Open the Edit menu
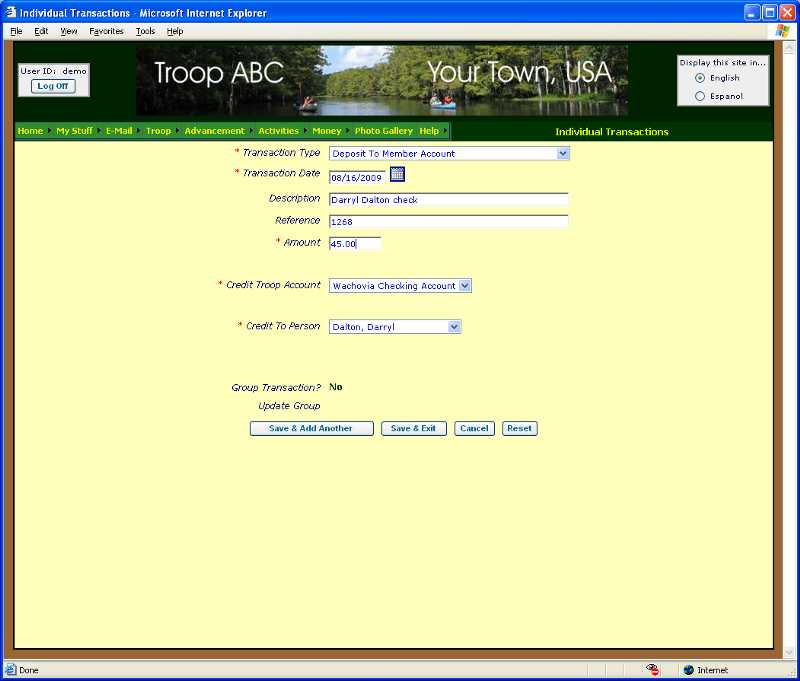 [41, 31]
